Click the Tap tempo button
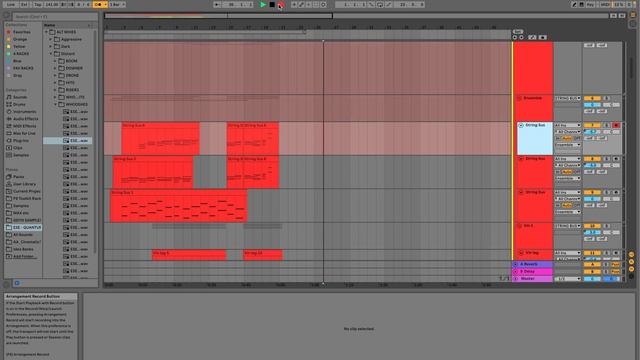This screenshot has width=640, height=360. click(x=38, y=4)
